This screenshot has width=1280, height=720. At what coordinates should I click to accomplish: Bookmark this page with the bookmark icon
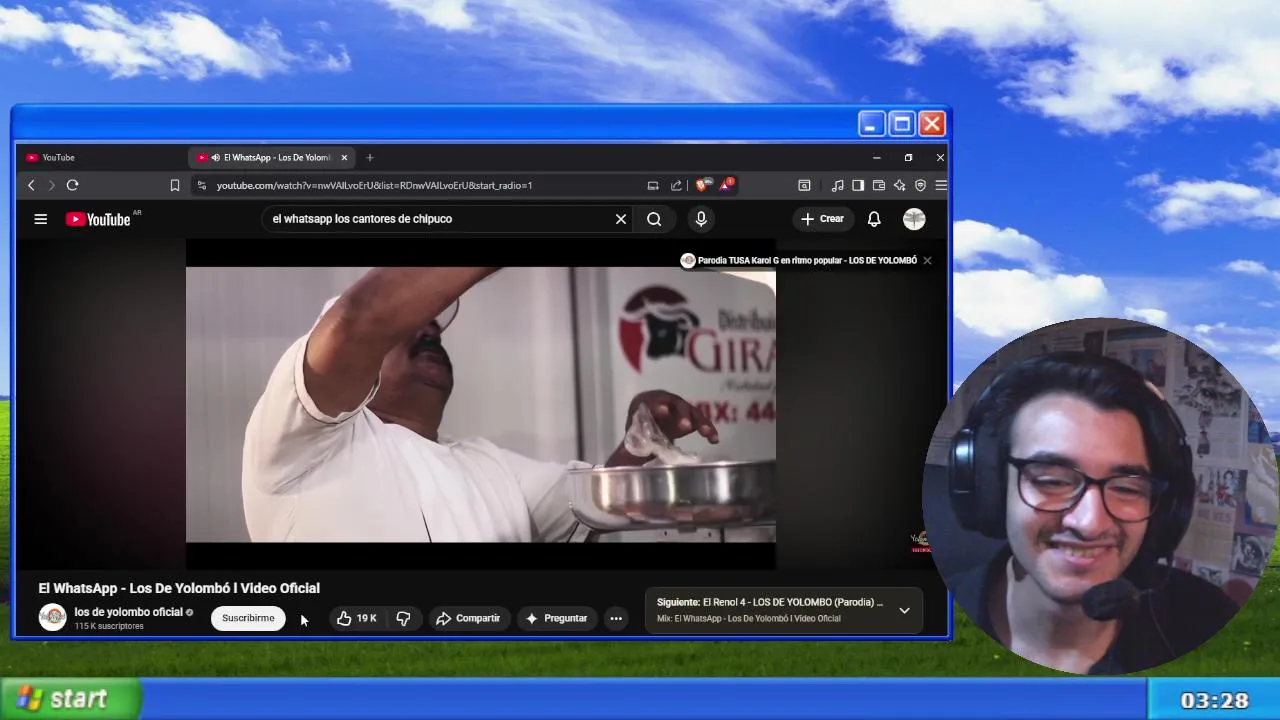click(175, 185)
